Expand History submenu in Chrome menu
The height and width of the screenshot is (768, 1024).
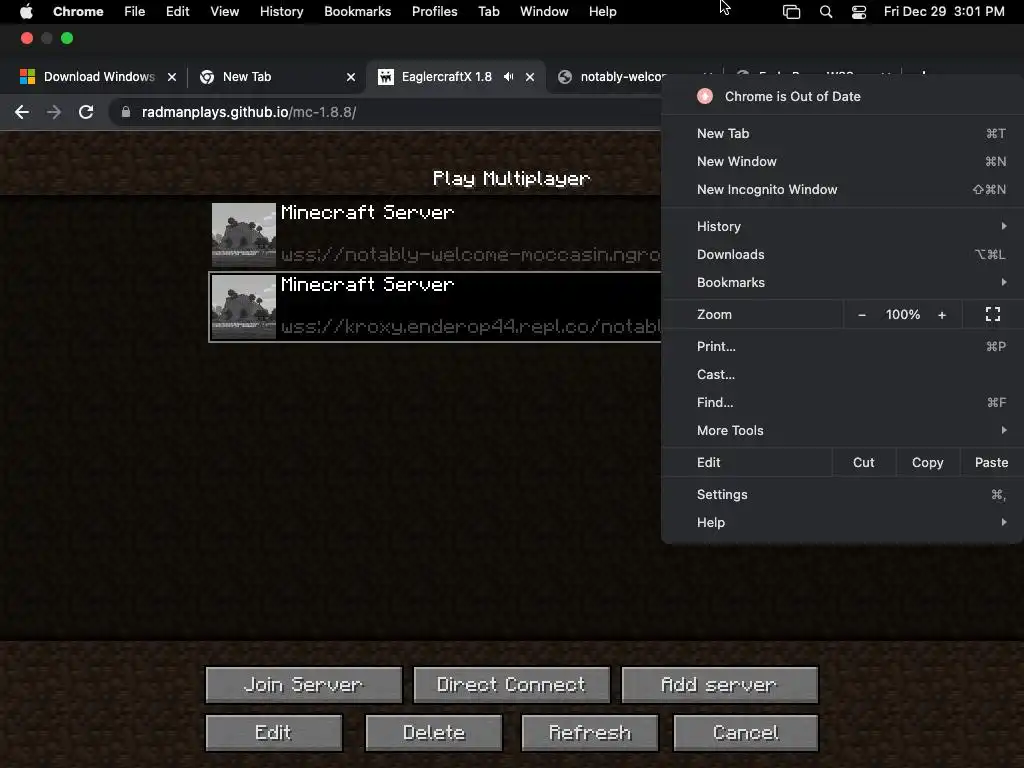[x=842, y=227]
